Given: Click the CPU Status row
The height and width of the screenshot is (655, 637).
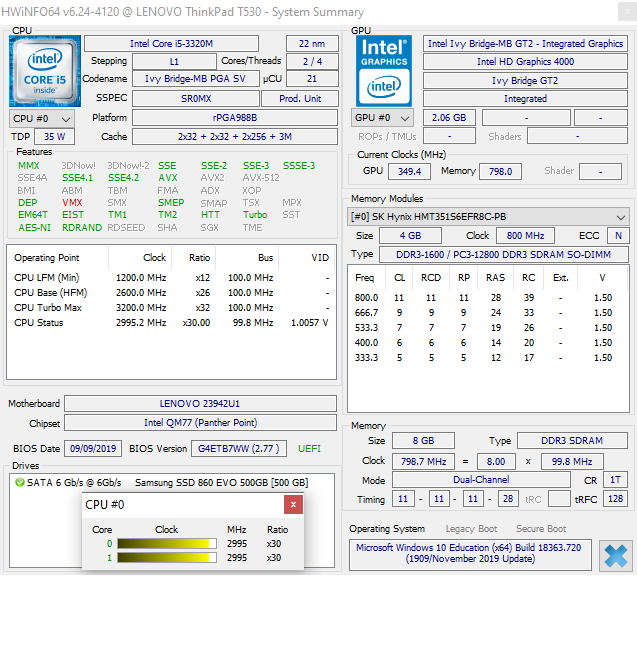Looking at the screenshot, I should (171, 322).
